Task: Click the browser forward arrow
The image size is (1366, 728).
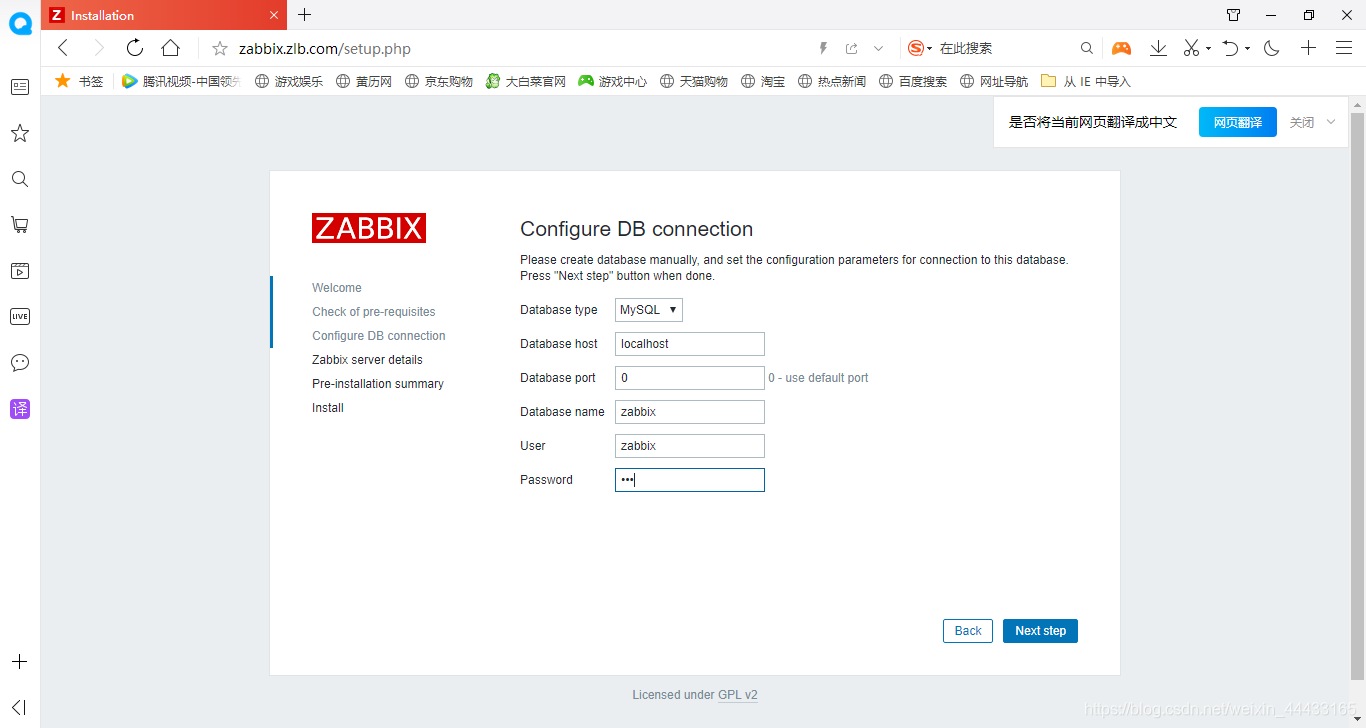Action: [98, 48]
